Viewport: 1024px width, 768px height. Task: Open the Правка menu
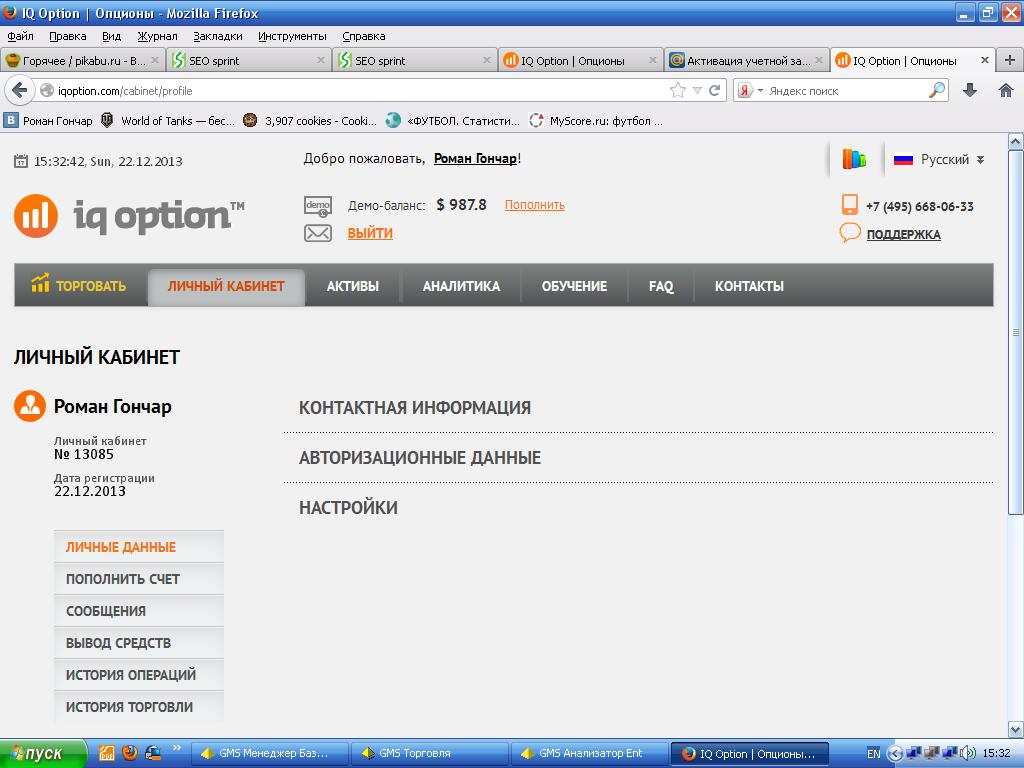tap(67, 36)
